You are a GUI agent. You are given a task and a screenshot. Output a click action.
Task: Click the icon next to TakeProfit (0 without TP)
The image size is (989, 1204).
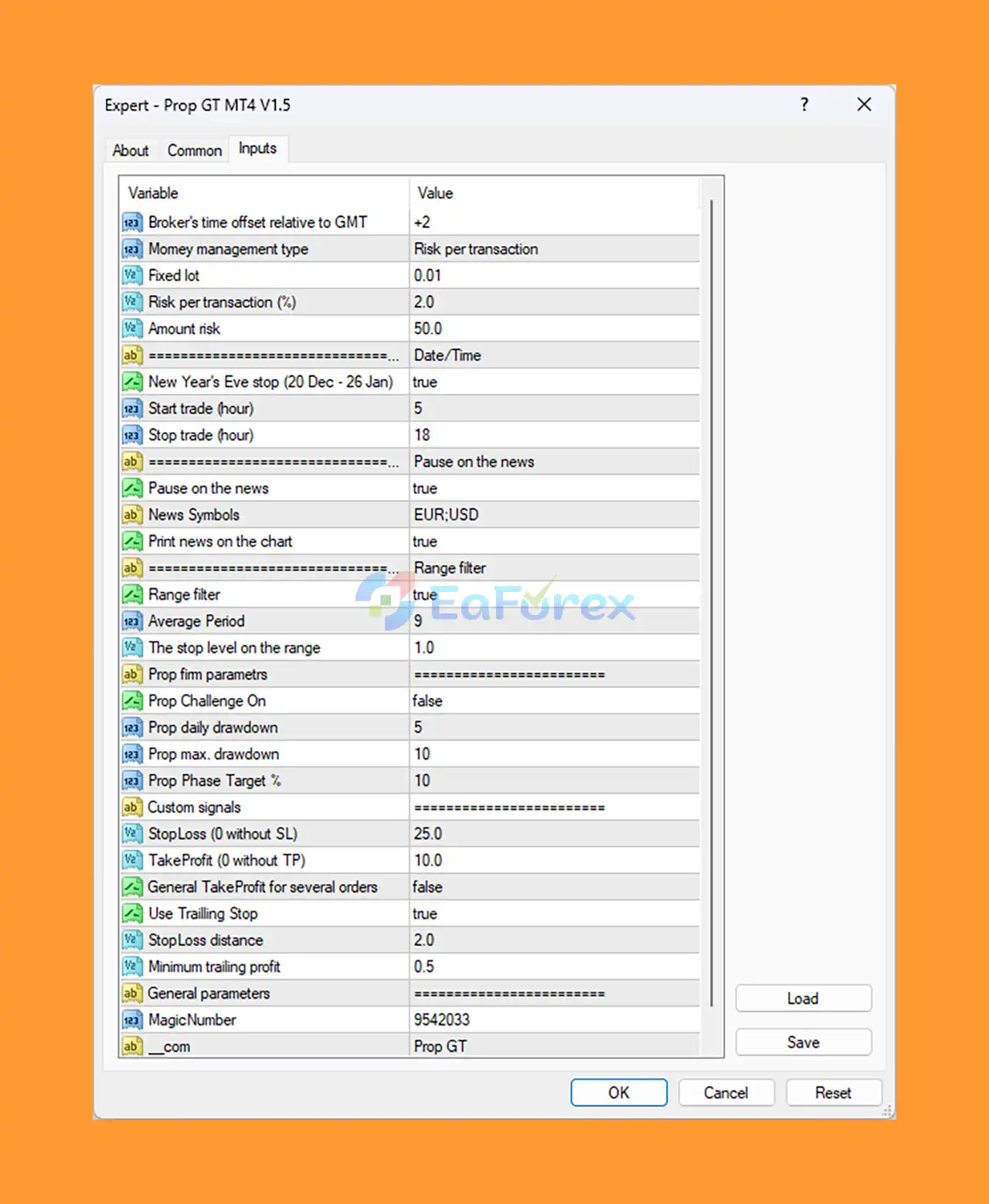point(132,861)
